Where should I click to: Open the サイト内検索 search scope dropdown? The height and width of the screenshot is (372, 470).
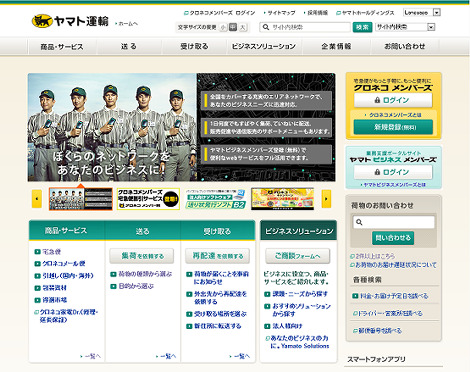pyautogui.click(x=405, y=27)
